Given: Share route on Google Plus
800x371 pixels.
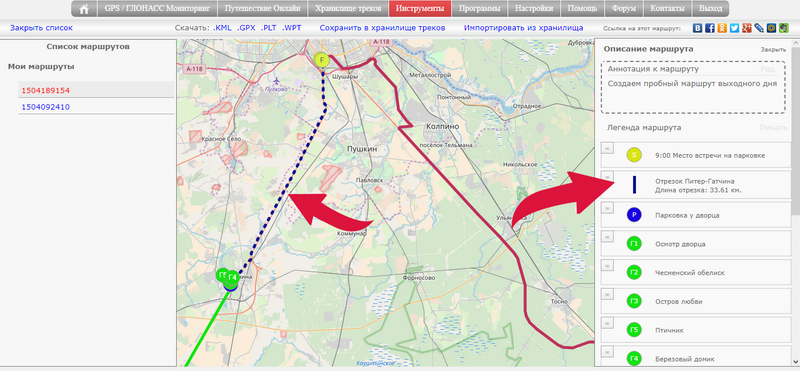Looking at the screenshot, I should pos(746,28).
